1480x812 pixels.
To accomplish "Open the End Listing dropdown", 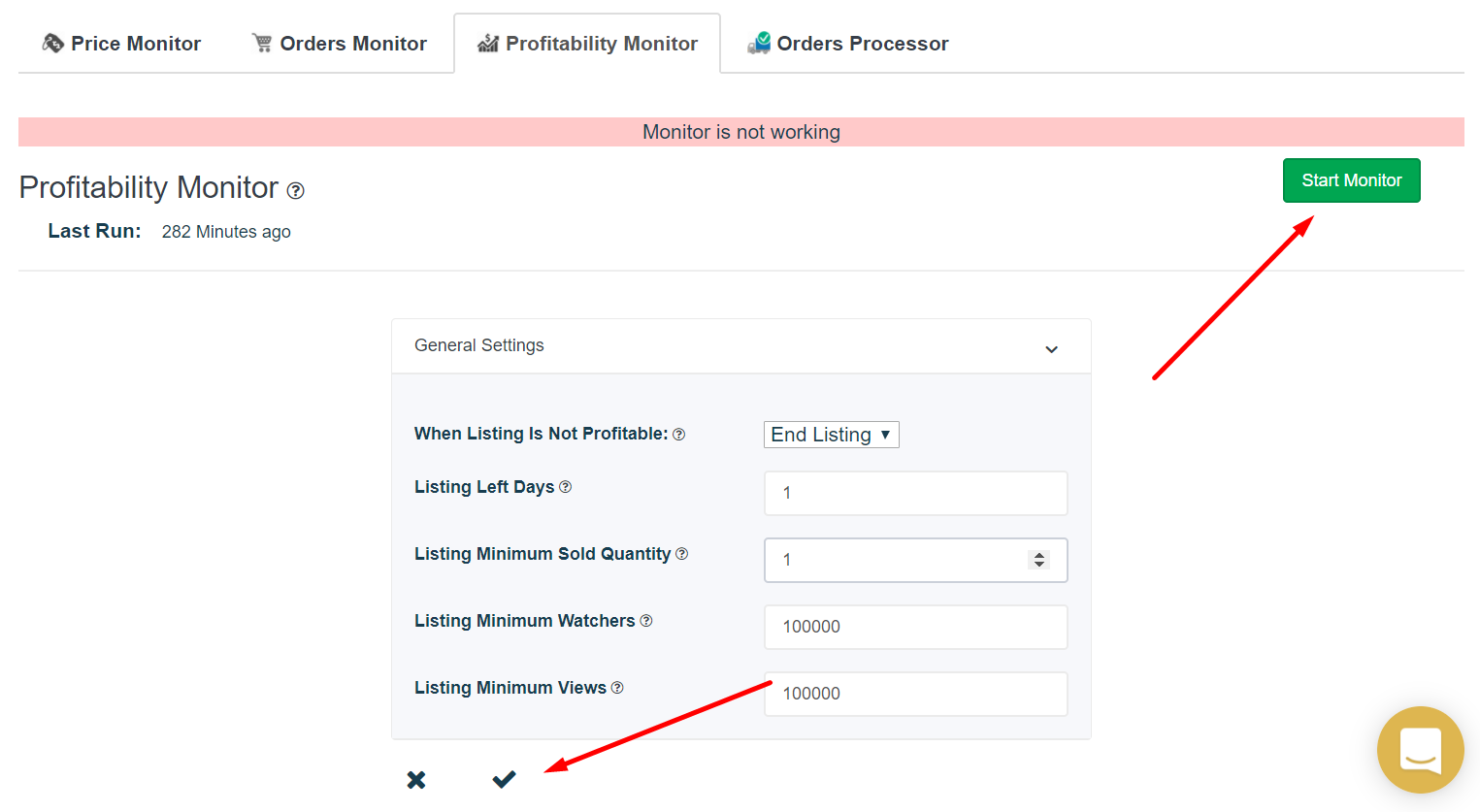I will pyautogui.click(x=832, y=435).
